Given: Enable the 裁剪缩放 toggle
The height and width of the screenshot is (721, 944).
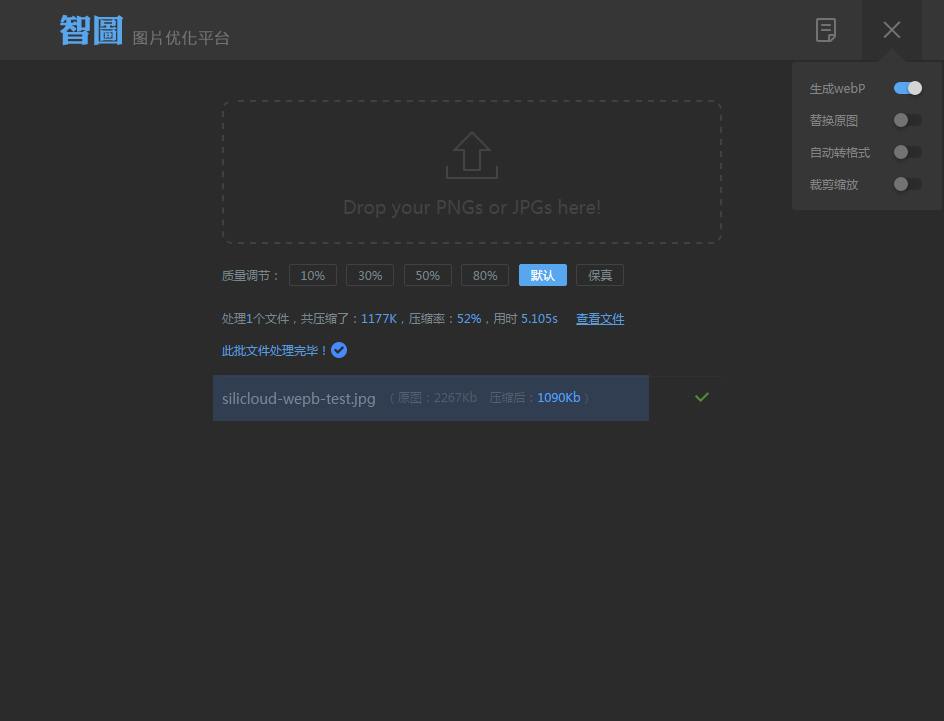Looking at the screenshot, I should [x=907, y=184].
